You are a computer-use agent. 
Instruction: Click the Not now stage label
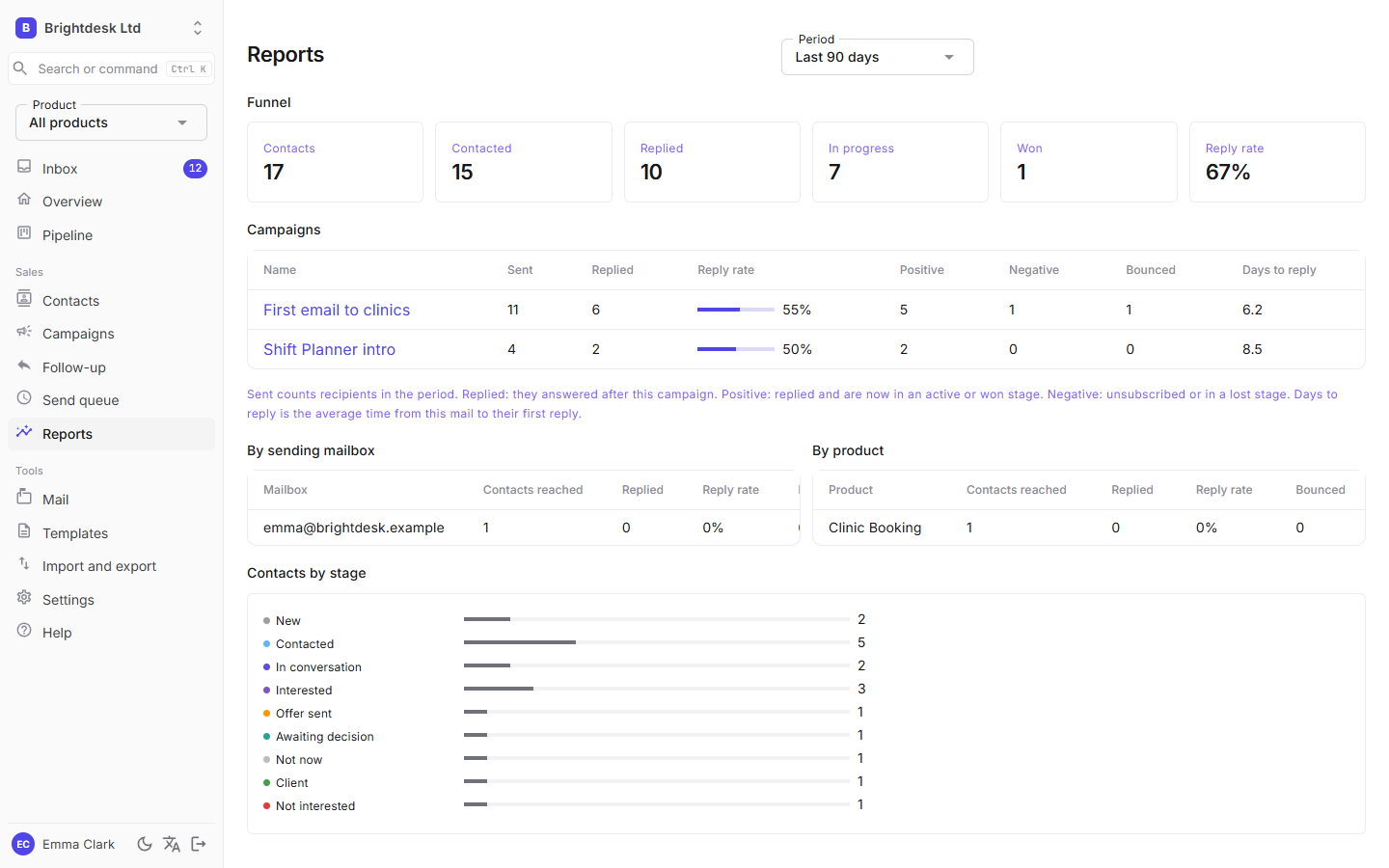[299, 760]
